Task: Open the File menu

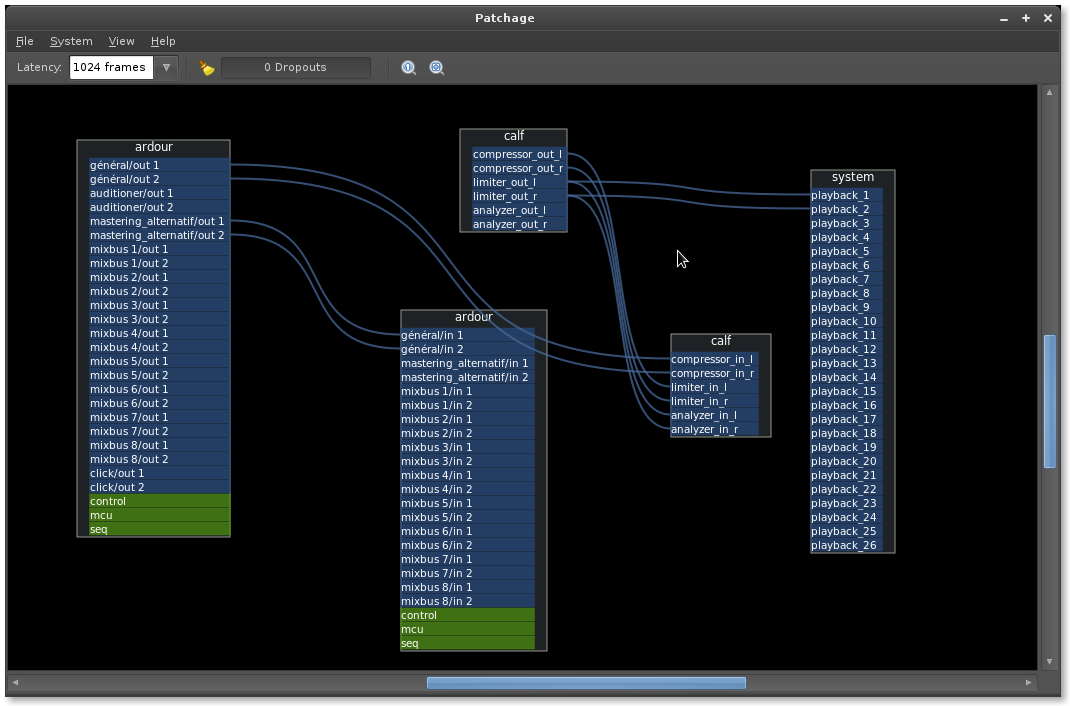Action: point(25,41)
